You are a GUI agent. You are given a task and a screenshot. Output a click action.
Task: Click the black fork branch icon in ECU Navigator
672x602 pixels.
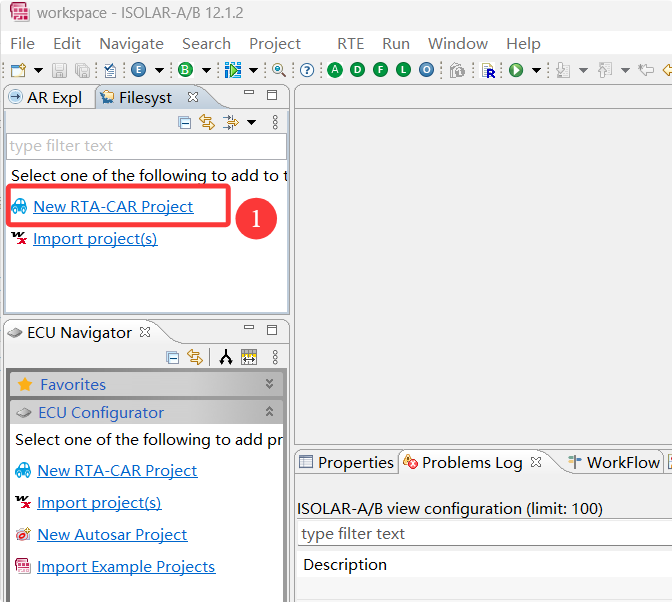pyautogui.click(x=226, y=357)
